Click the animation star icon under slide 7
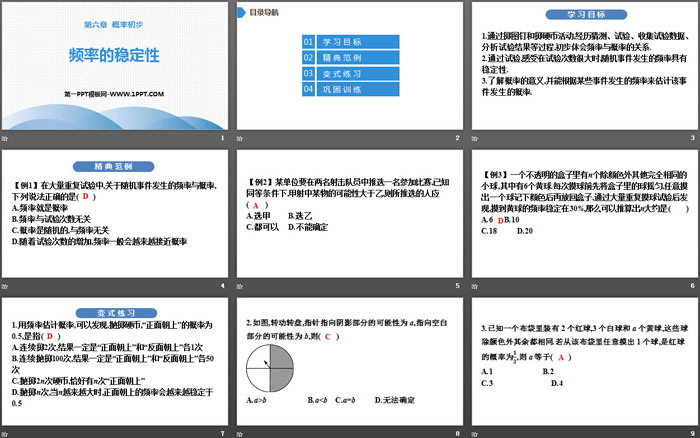 pos(5,434)
